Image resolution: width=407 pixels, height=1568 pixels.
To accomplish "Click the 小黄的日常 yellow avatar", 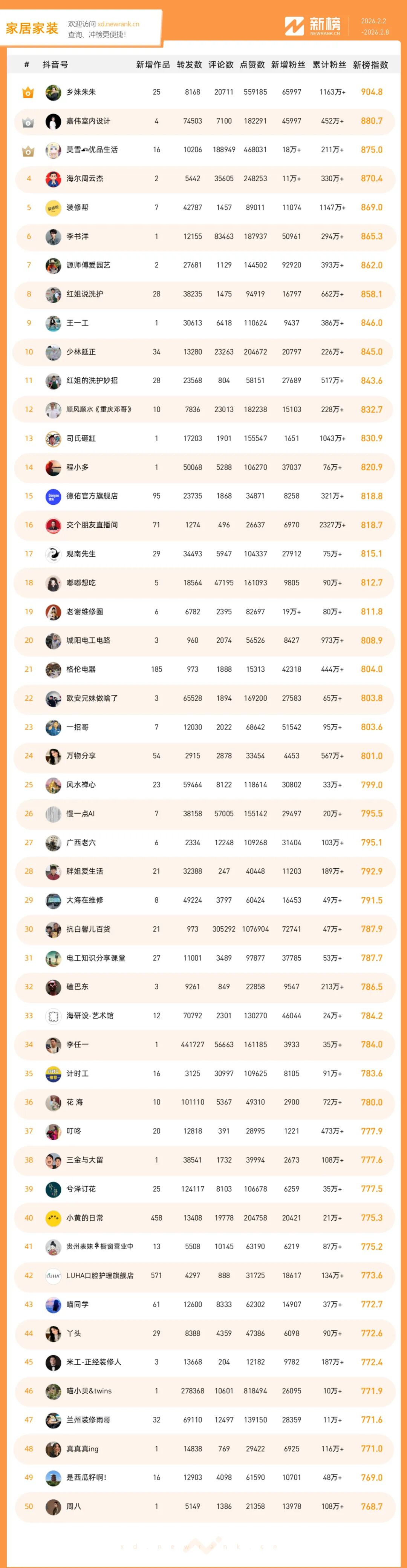I will coord(53,1218).
